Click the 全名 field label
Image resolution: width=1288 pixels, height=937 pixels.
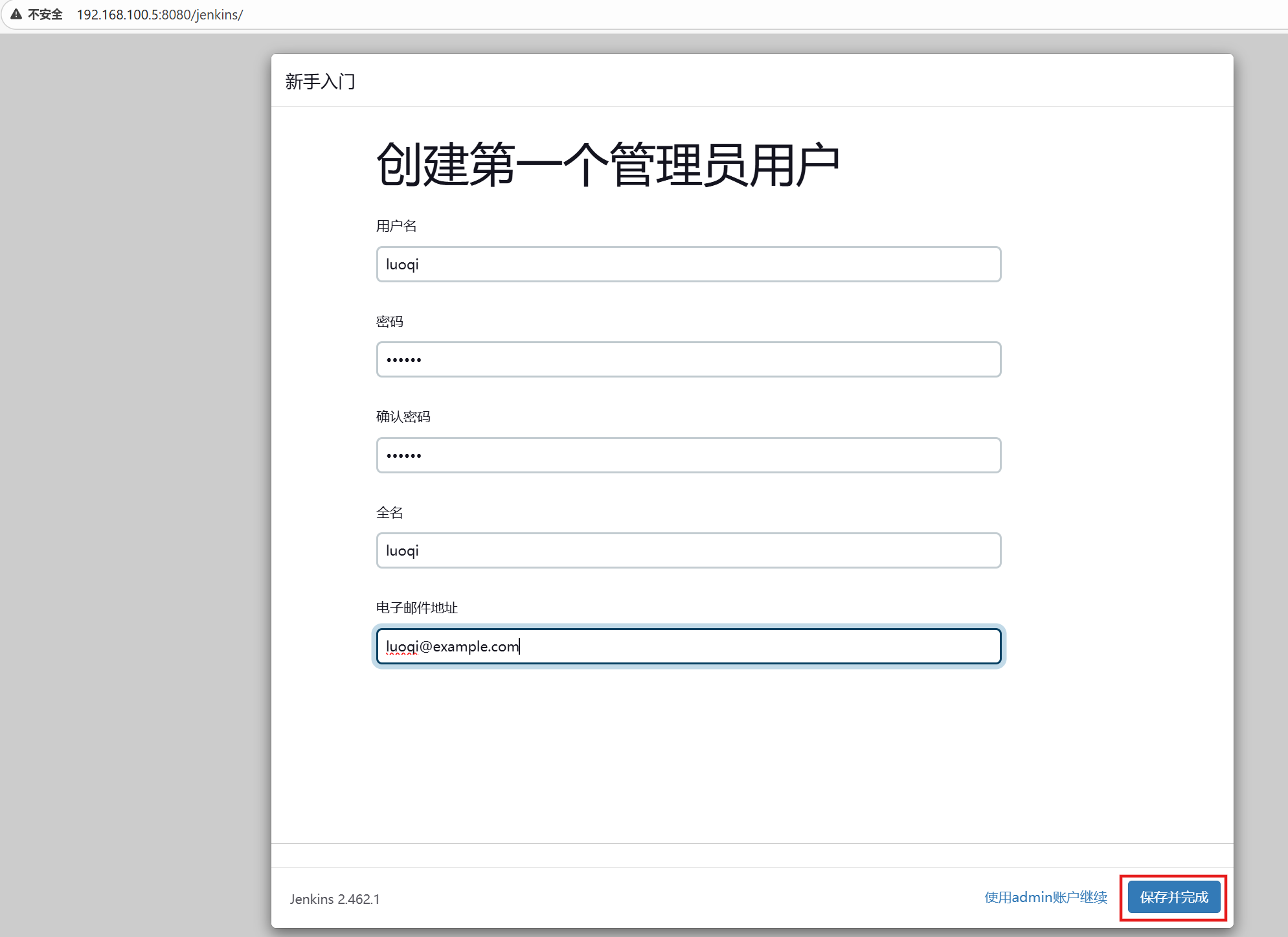click(390, 513)
